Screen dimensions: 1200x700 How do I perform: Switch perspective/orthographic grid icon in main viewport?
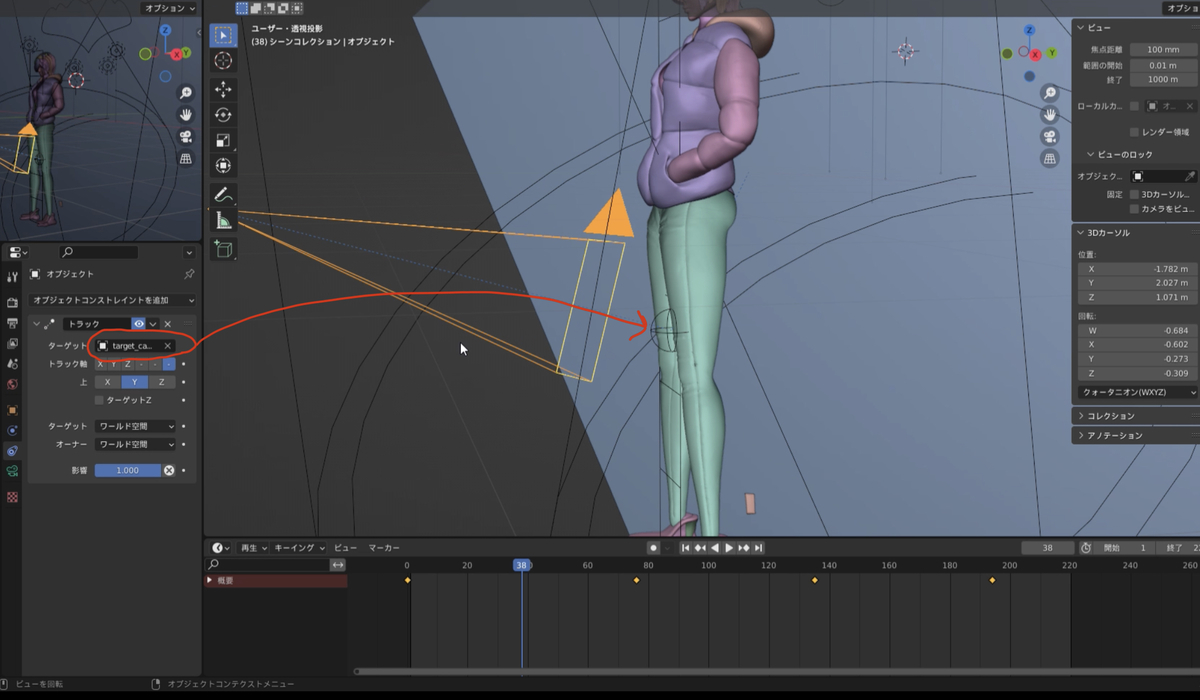1050,159
